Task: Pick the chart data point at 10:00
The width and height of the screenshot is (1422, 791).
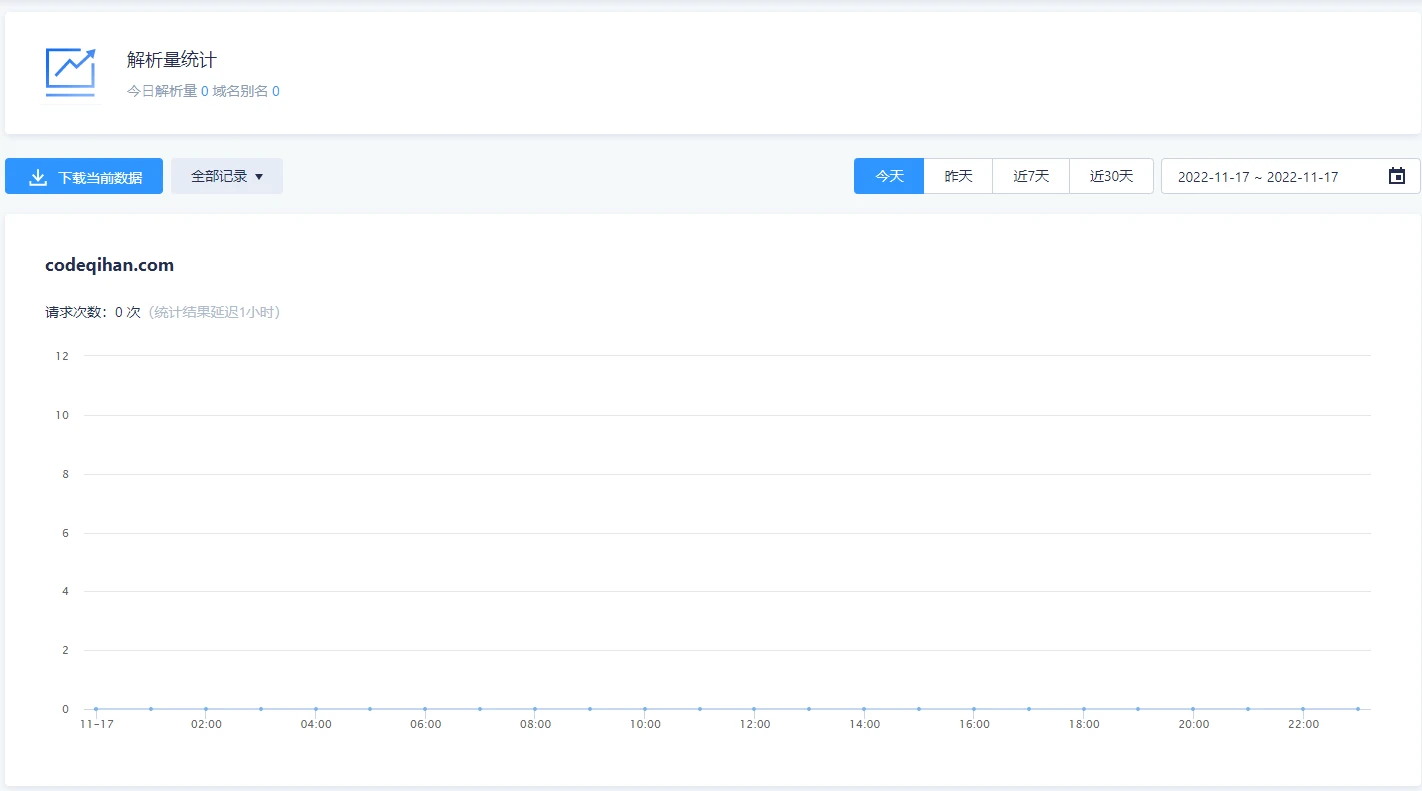Action: pyautogui.click(x=645, y=709)
